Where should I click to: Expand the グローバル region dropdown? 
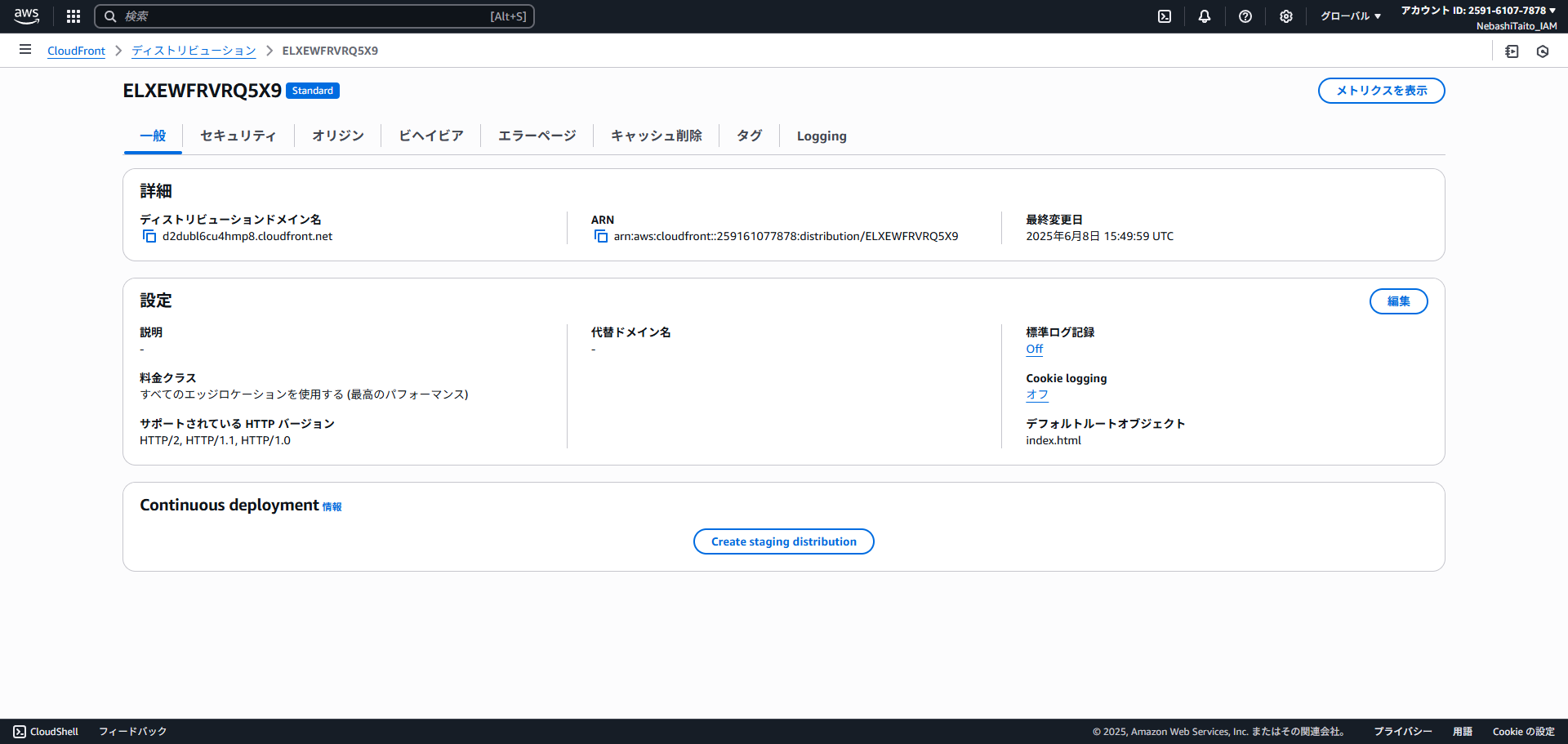click(1350, 16)
